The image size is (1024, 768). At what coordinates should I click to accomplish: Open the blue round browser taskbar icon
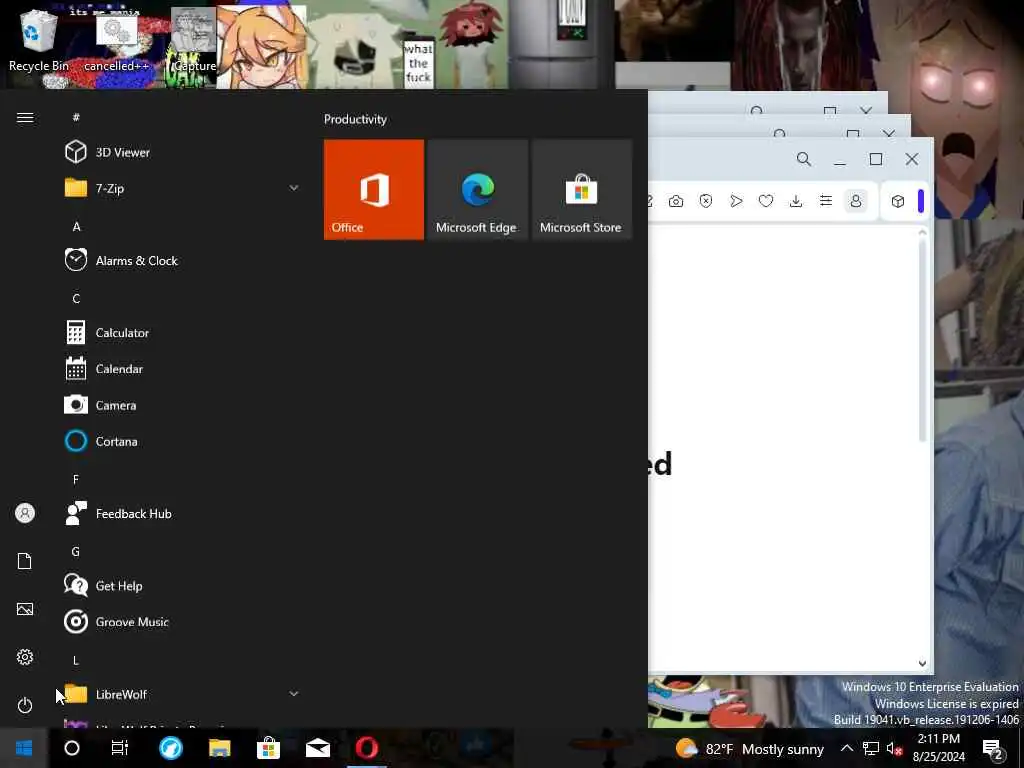[x=171, y=748]
